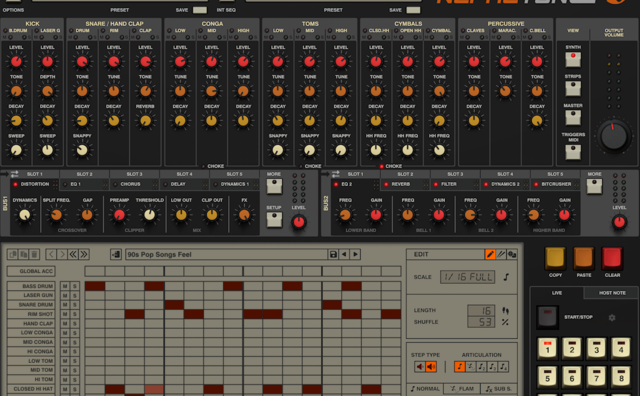Viewport: 640px width, 396px height.
Task: Select the sub step 3 articulation icon
Action: (x=493, y=367)
